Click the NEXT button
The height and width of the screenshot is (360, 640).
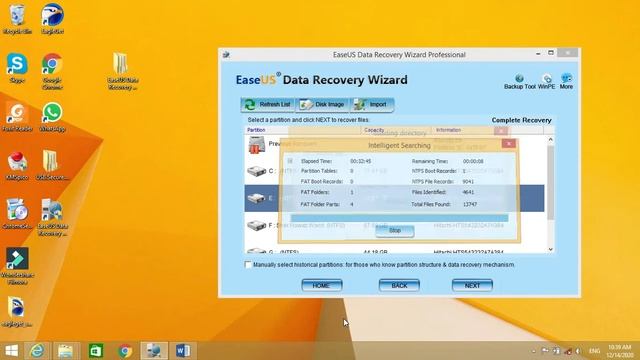[x=472, y=285]
